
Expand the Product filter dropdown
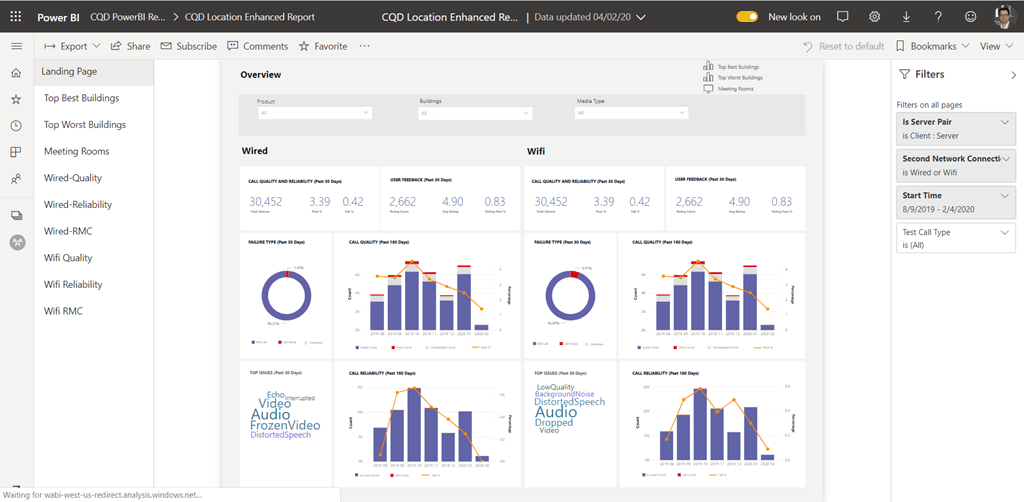pyautogui.click(x=313, y=113)
